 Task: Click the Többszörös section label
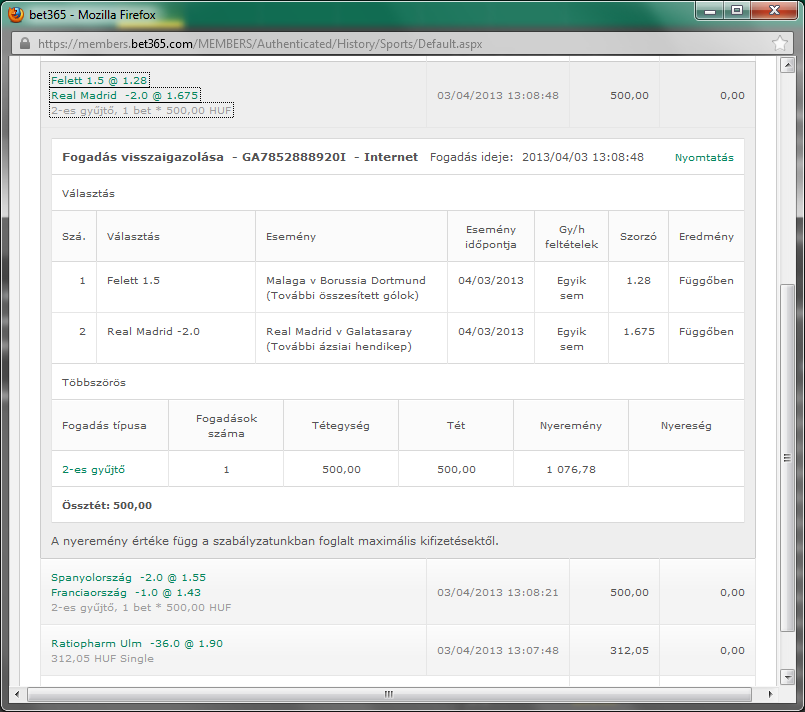tap(94, 382)
